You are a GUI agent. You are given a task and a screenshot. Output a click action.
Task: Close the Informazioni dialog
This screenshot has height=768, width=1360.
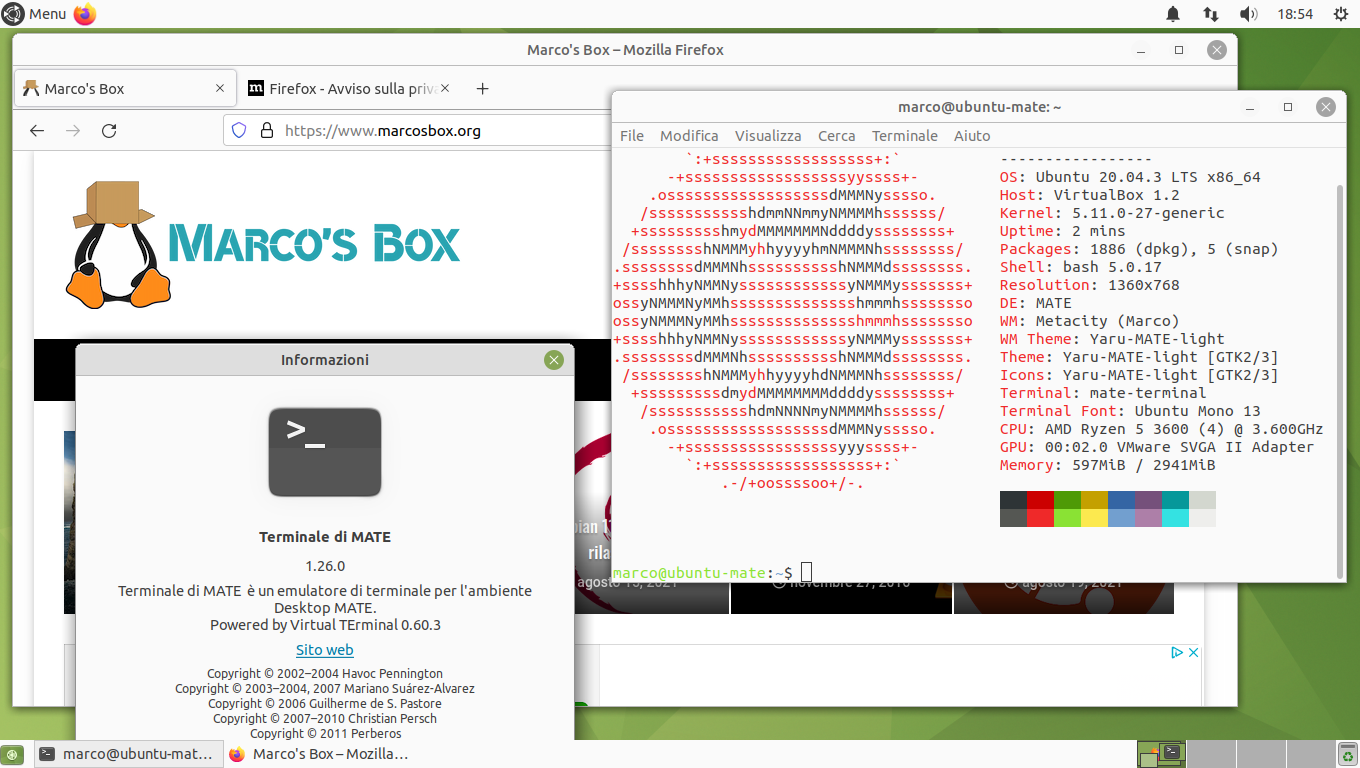(554, 360)
